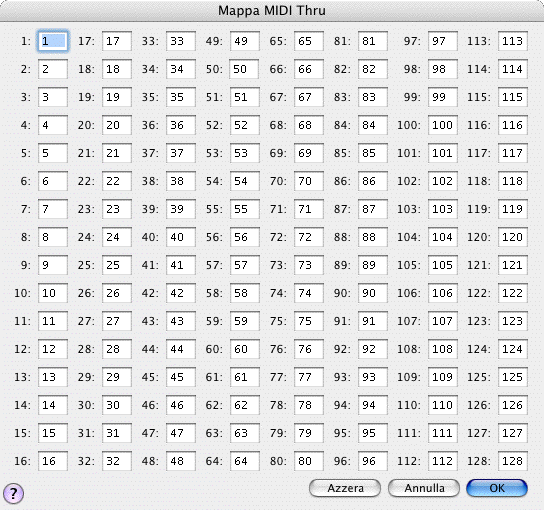Click the Annulla button
The width and height of the screenshot is (544, 510).
(x=424, y=488)
